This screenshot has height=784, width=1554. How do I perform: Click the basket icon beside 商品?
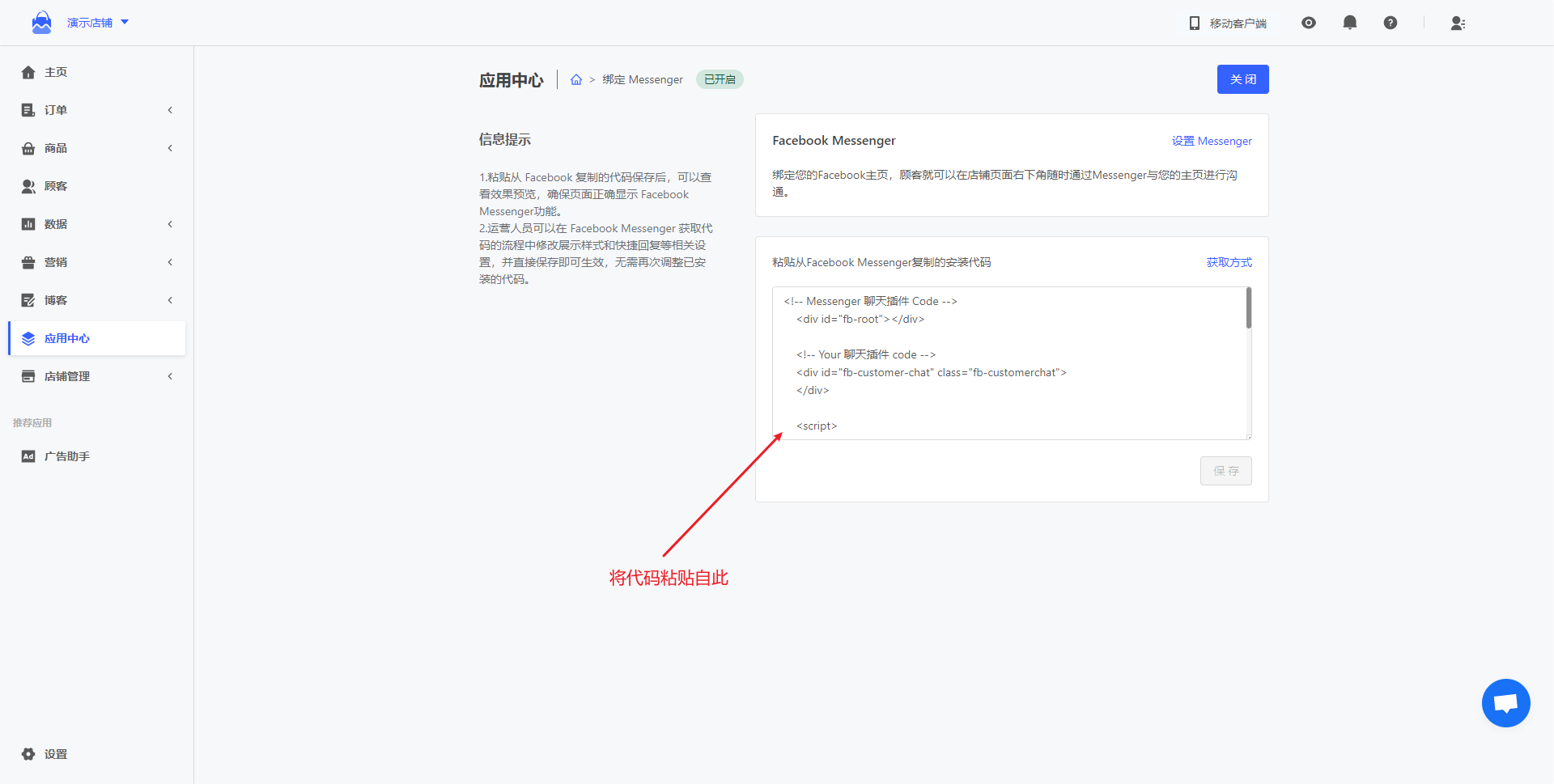pos(28,148)
